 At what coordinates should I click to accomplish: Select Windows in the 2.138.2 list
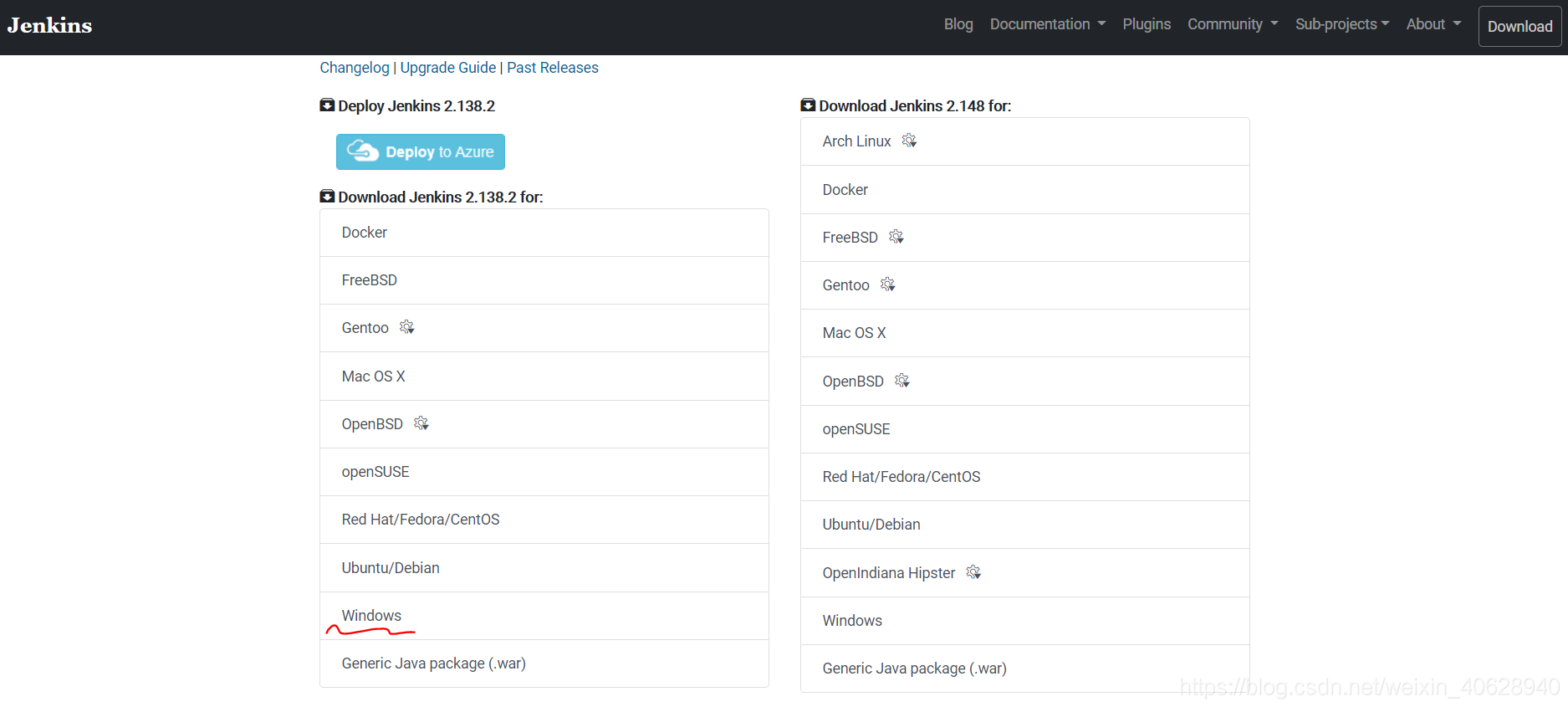point(544,616)
